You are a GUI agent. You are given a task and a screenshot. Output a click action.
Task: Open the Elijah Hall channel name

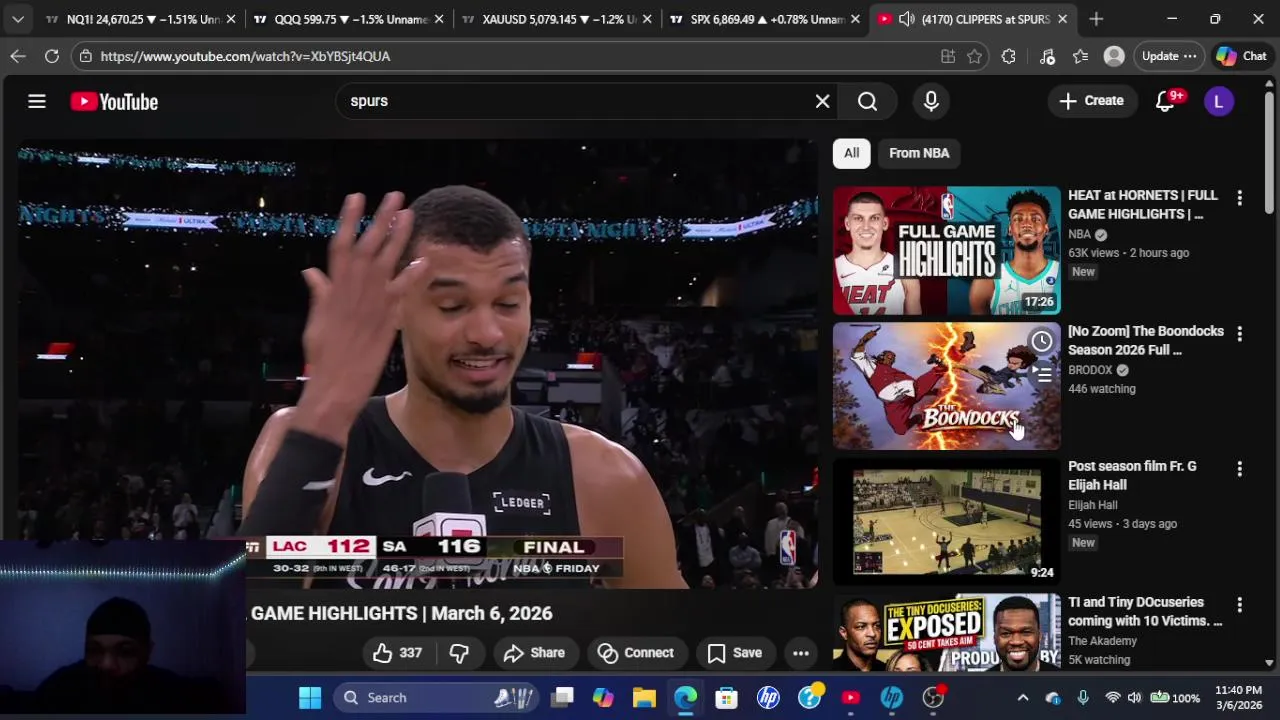(1092, 505)
